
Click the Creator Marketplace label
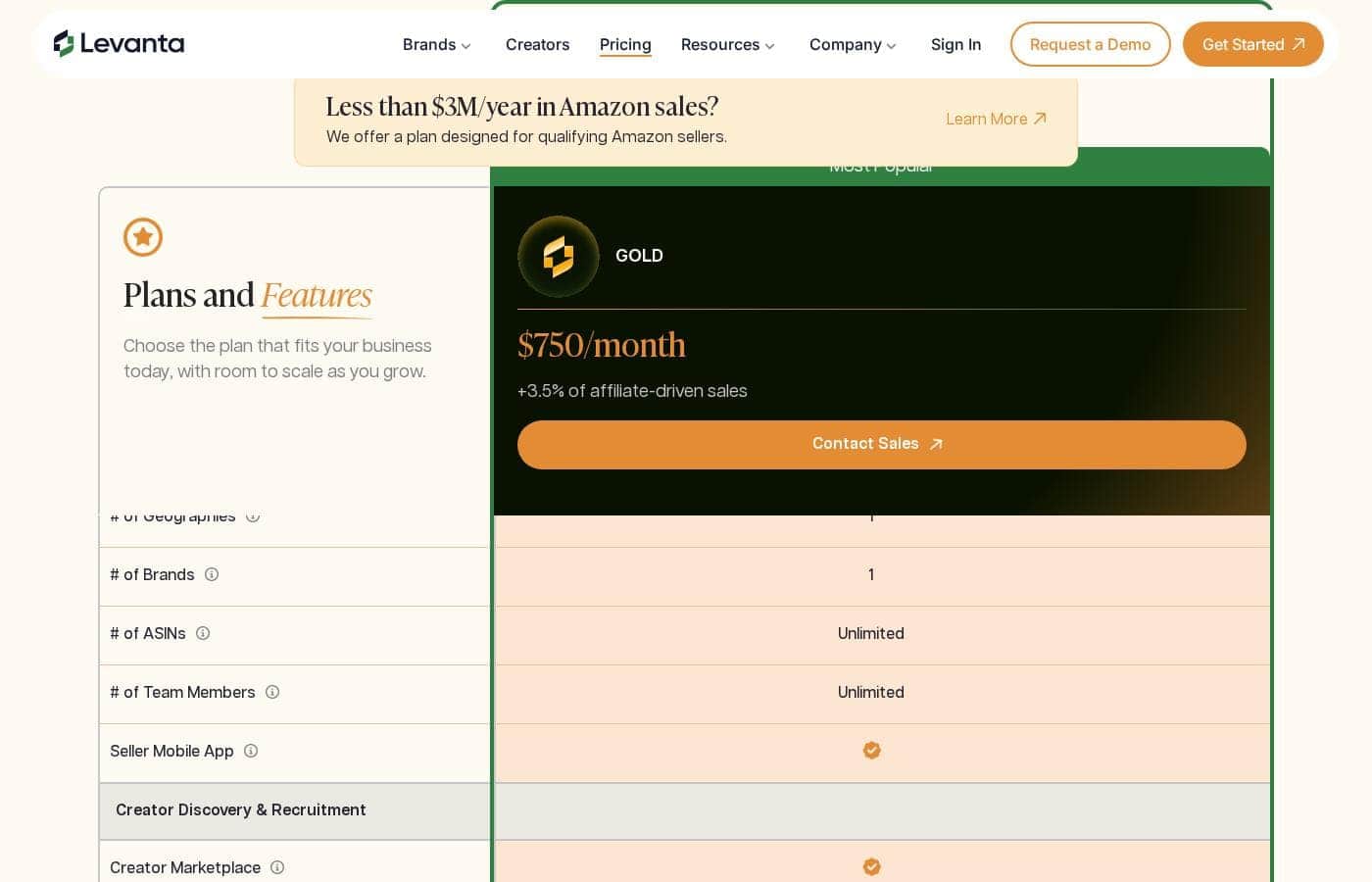(185, 867)
